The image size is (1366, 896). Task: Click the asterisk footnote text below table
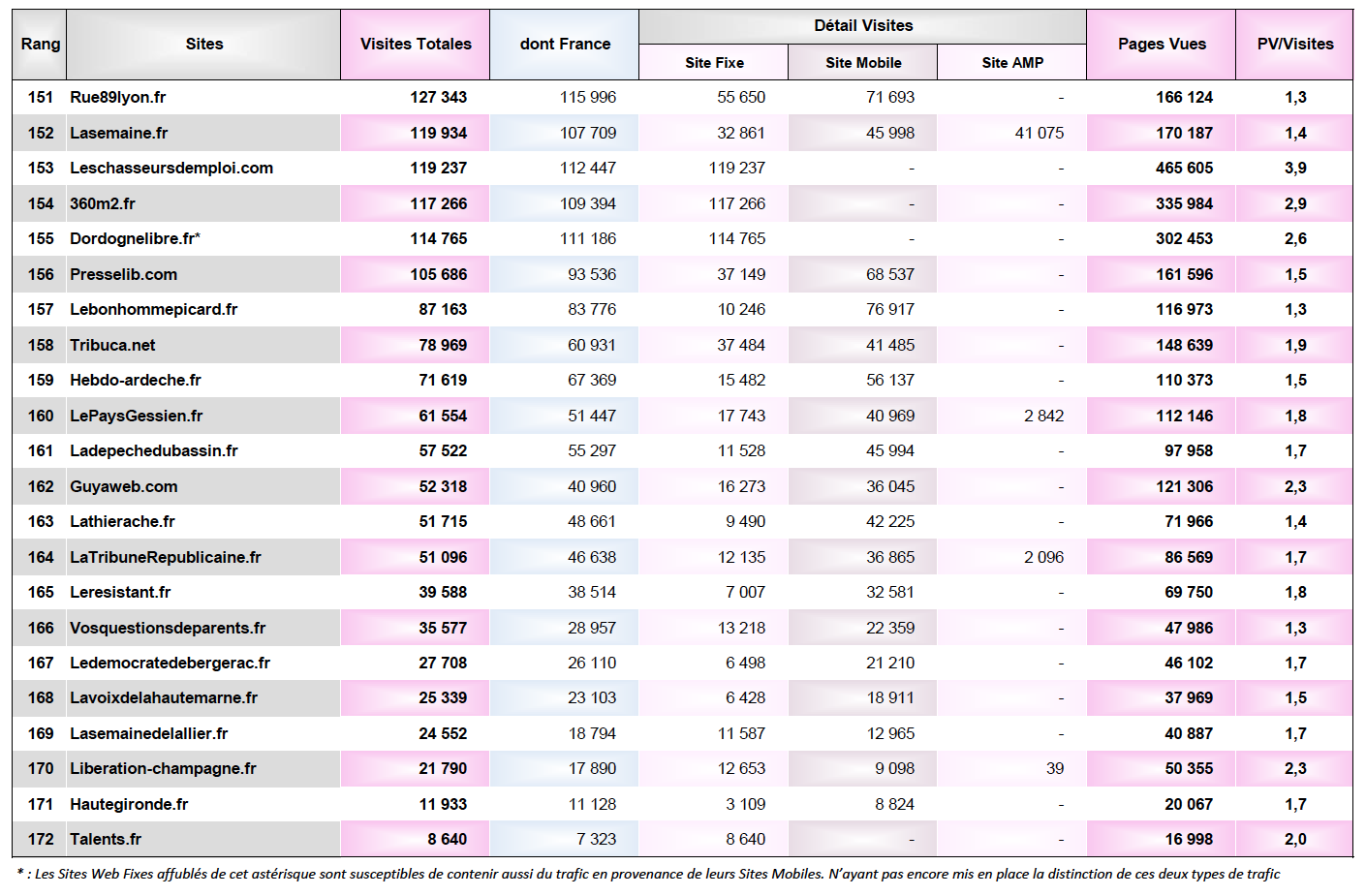[x=649, y=875]
